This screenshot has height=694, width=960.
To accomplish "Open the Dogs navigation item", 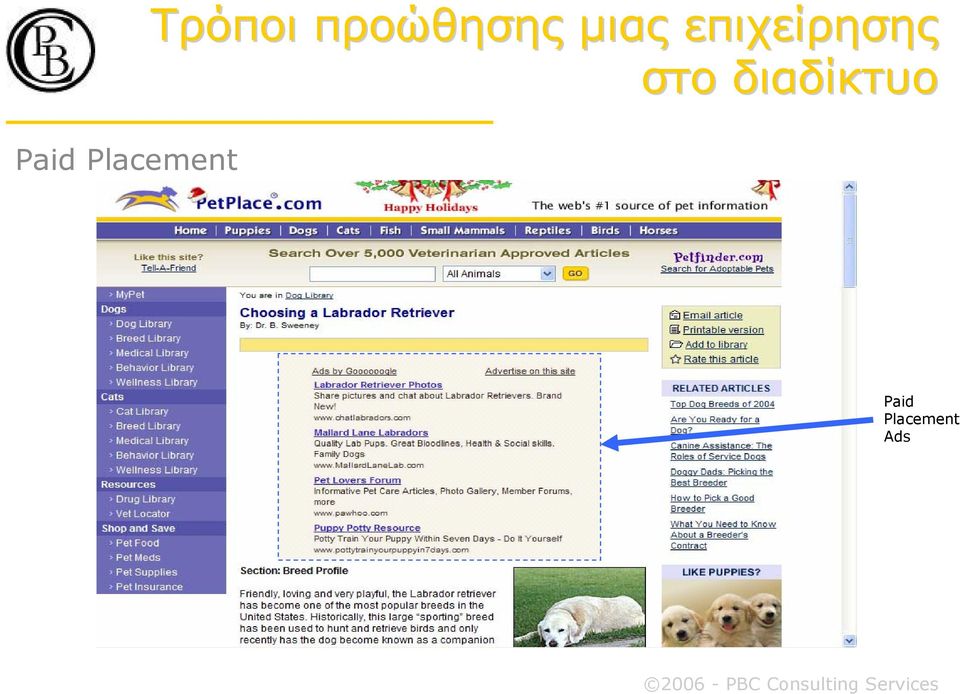I will pos(303,231).
